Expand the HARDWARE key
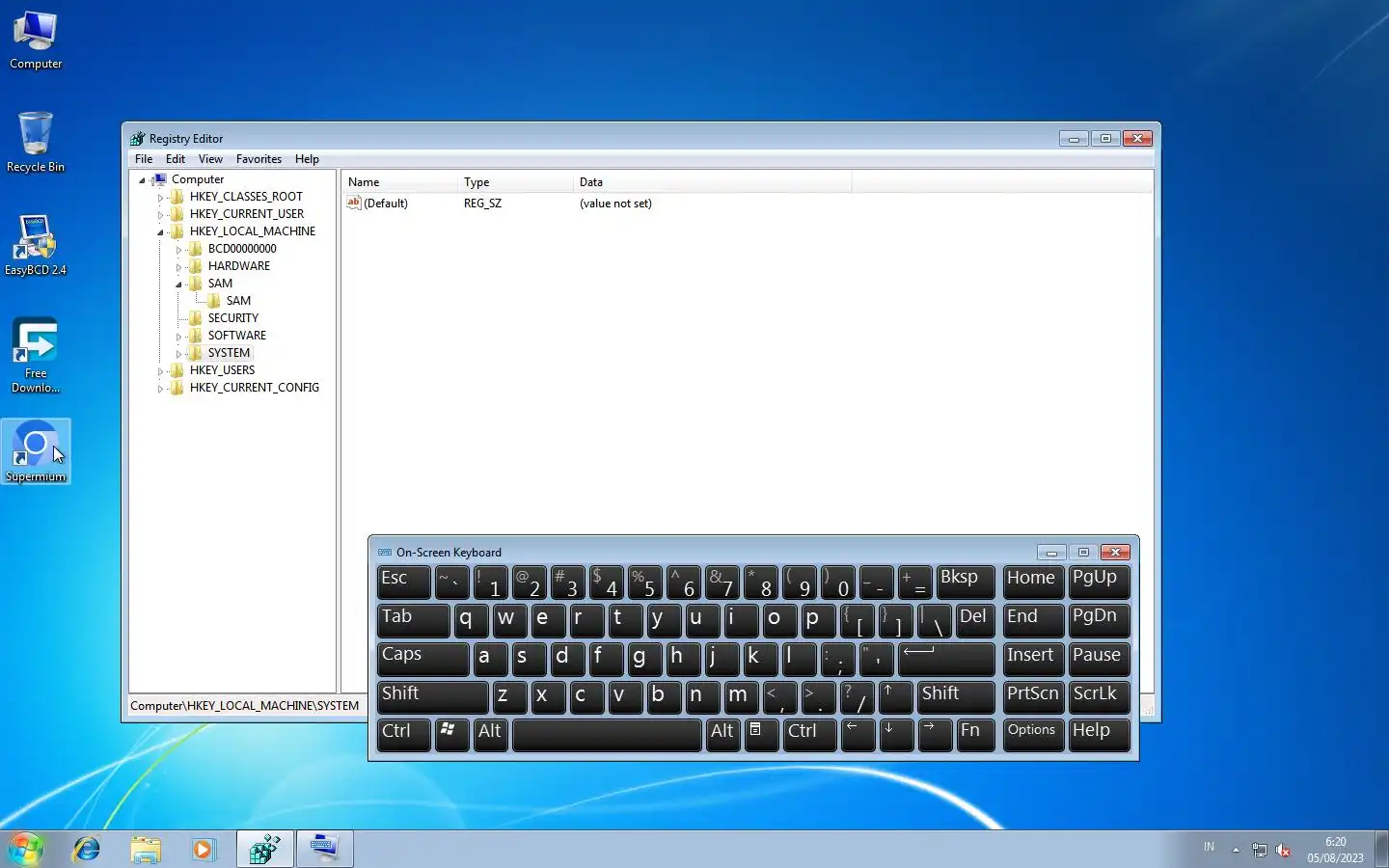Screen dimensions: 1389x868 click(178, 267)
